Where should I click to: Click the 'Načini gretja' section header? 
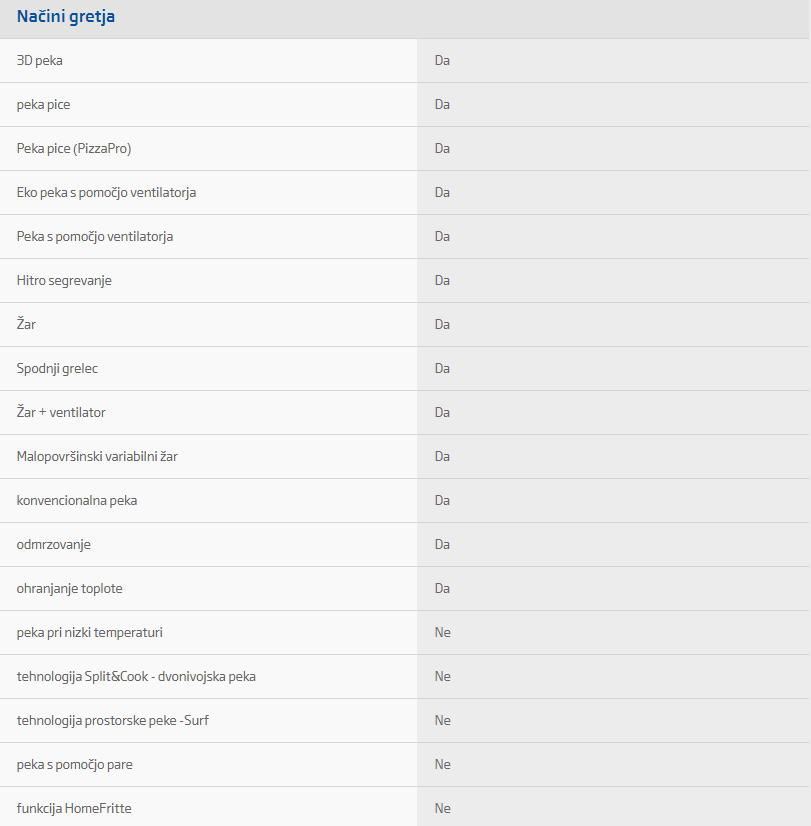(66, 17)
